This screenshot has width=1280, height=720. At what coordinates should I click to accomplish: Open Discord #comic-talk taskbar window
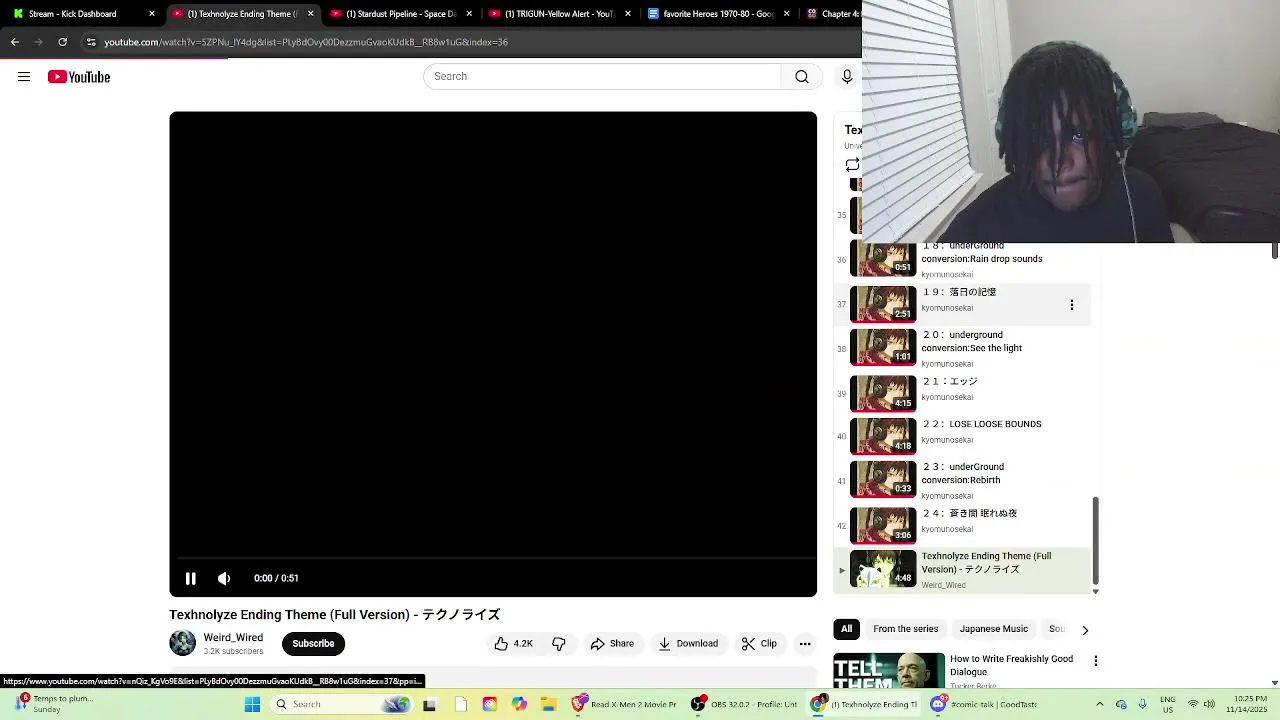click(986, 704)
